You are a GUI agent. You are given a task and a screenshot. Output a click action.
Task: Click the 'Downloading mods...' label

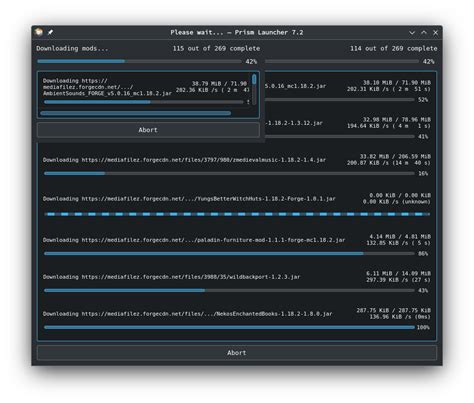coord(72,48)
